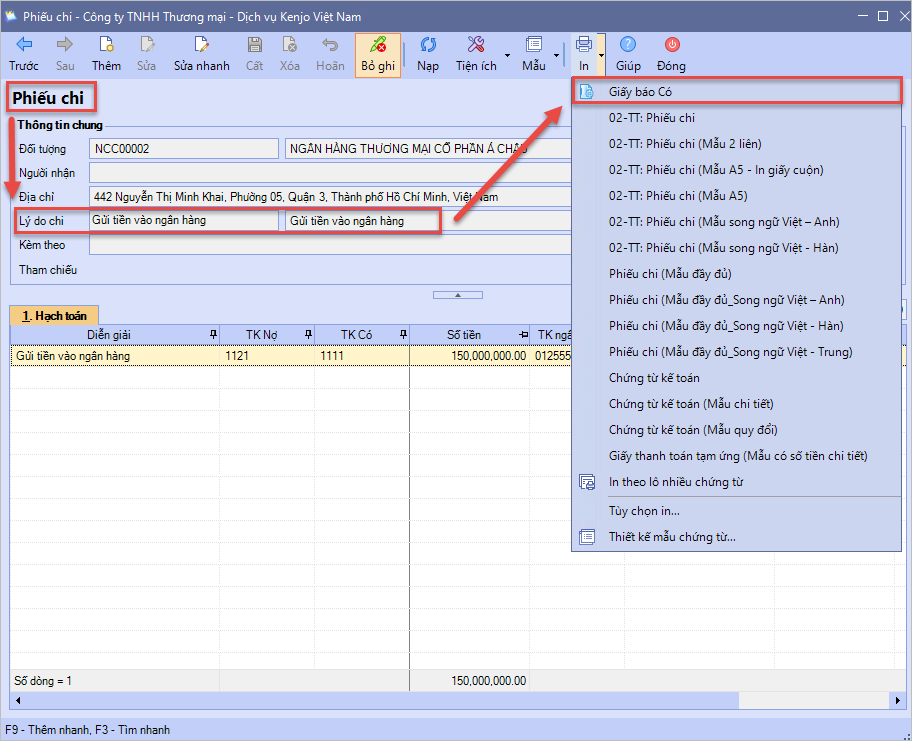912x741 pixels.
Task: Click the Lý do chi input field
Action: 184,220
